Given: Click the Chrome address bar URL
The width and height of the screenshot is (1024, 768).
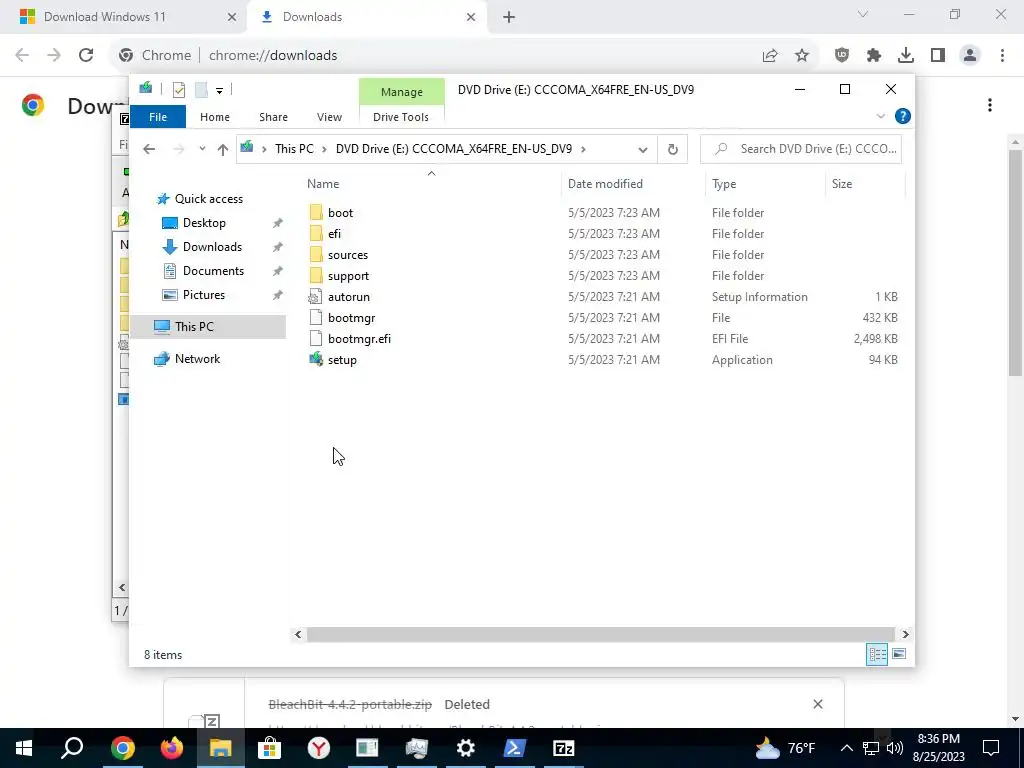Looking at the screenshot, I should [x=273, y=56].
